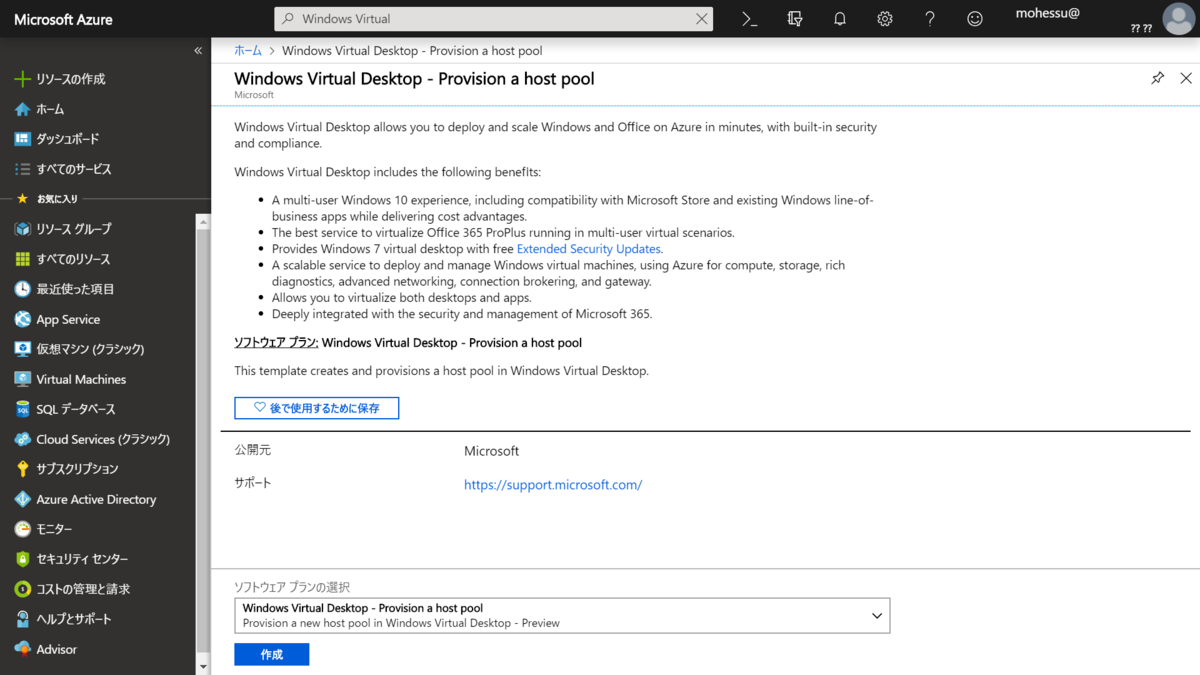Click the search magnifier icon
Screen dimensions: 1200x675
(288, 18)
